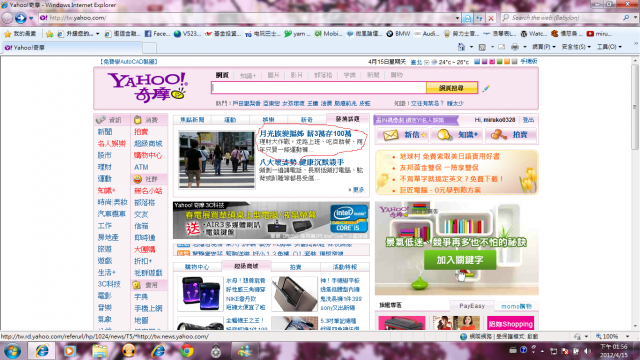Click the page vertical scrollbar thumb
The image size is (640, 360).
tap(635, 106)
